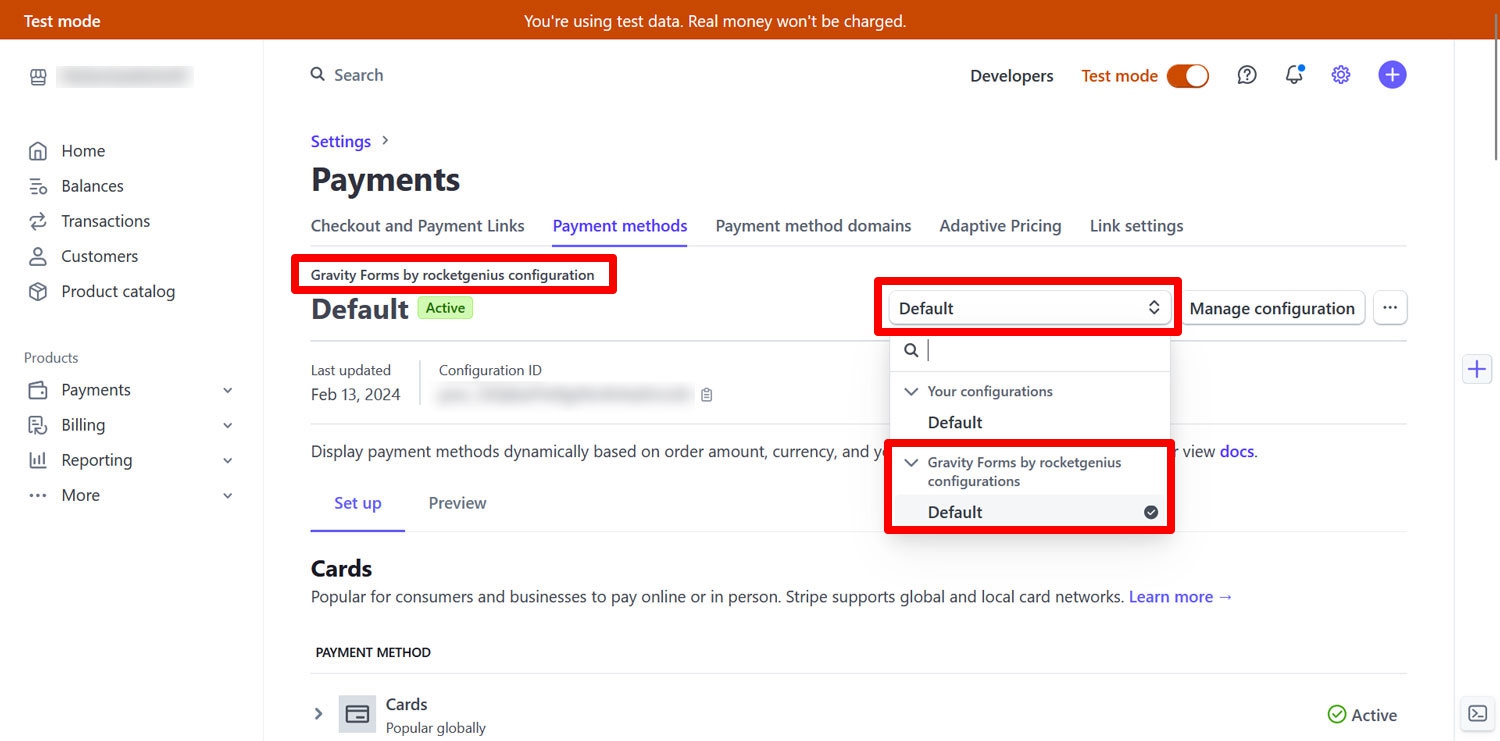Toggle the Test mode switch off
Screen dimensions: 1500x741
coord(1188,76)
